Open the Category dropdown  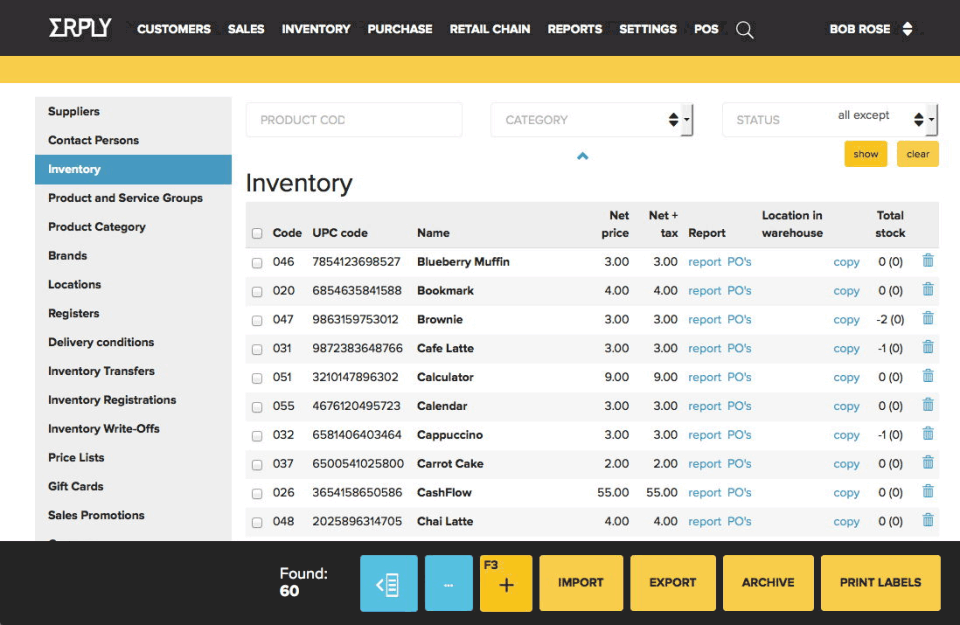(592, 119)
